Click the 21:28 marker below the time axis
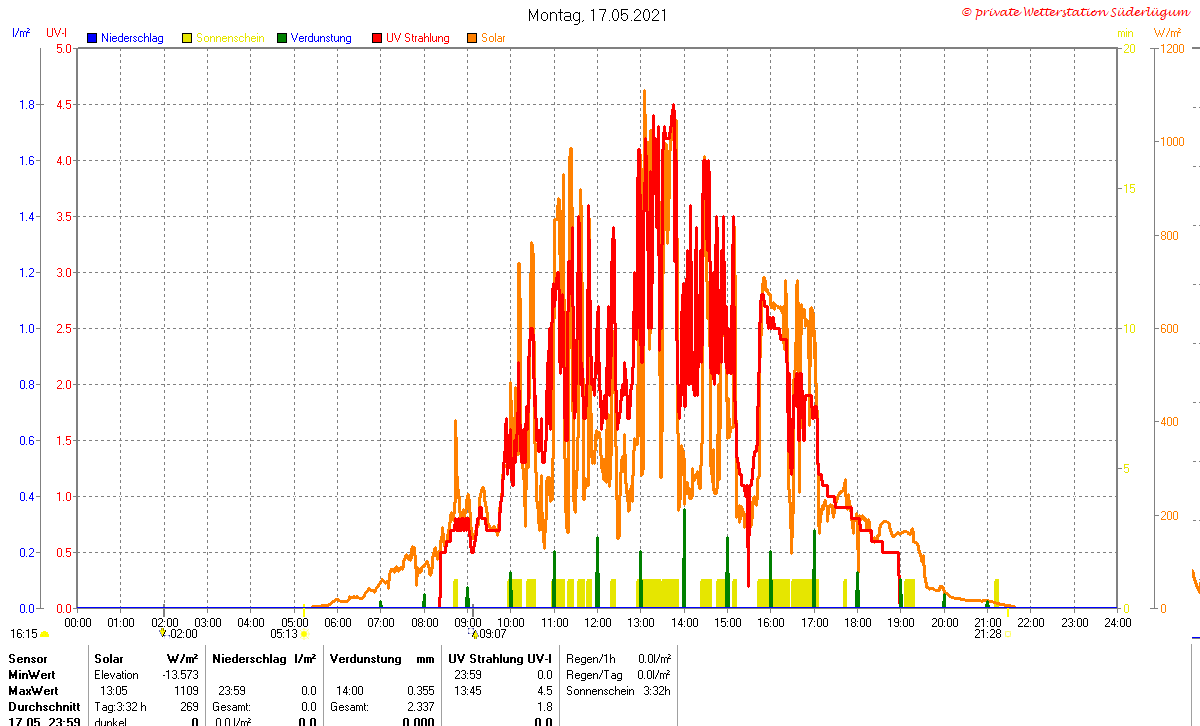 [988, 634]
